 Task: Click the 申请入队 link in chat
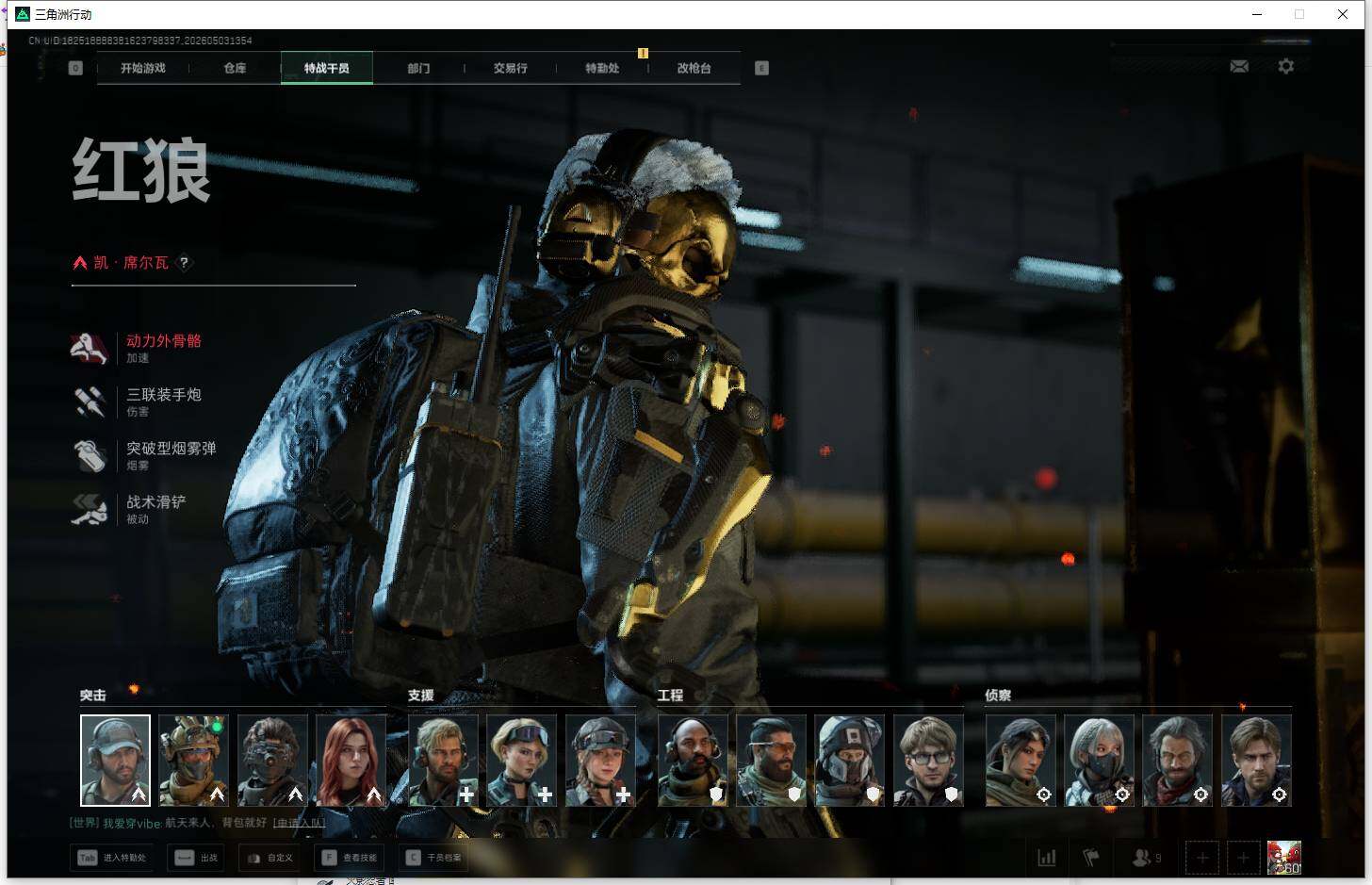pos(299,823)
